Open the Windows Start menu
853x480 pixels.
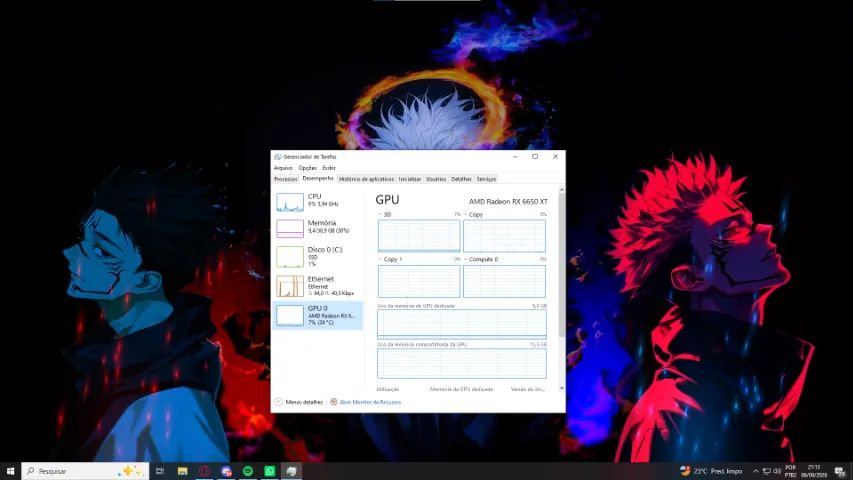pyautogui.click(x=10, y=471)
